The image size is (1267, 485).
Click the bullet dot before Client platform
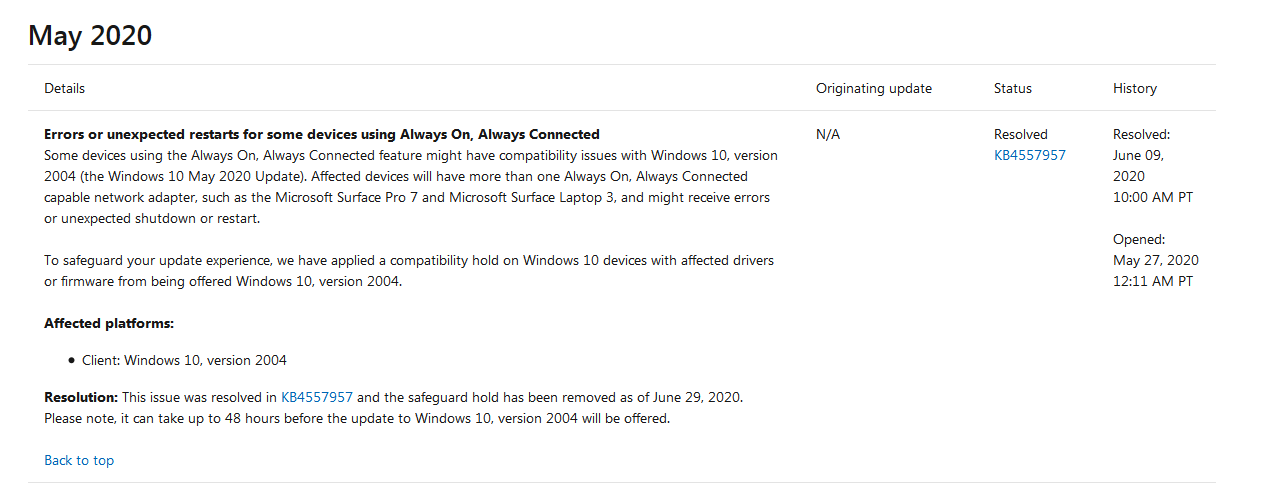click(72, 360)
